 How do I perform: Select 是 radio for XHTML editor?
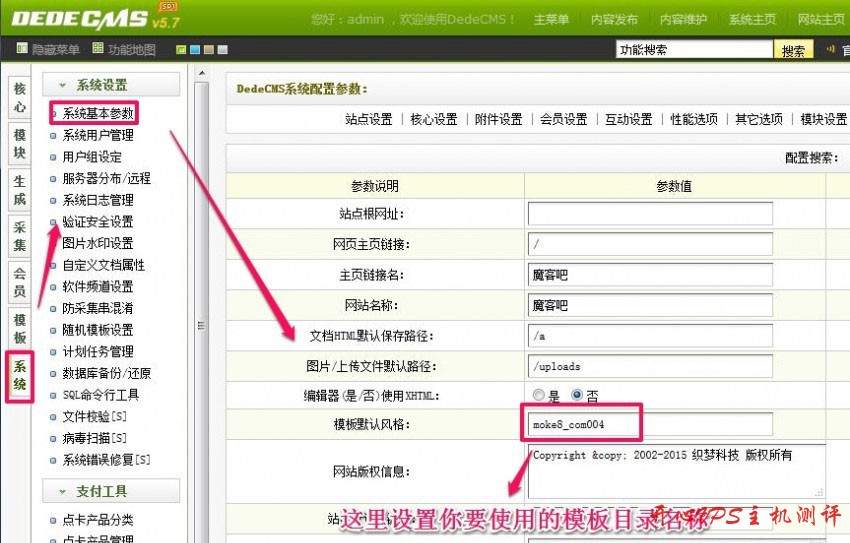pos(538,395)
